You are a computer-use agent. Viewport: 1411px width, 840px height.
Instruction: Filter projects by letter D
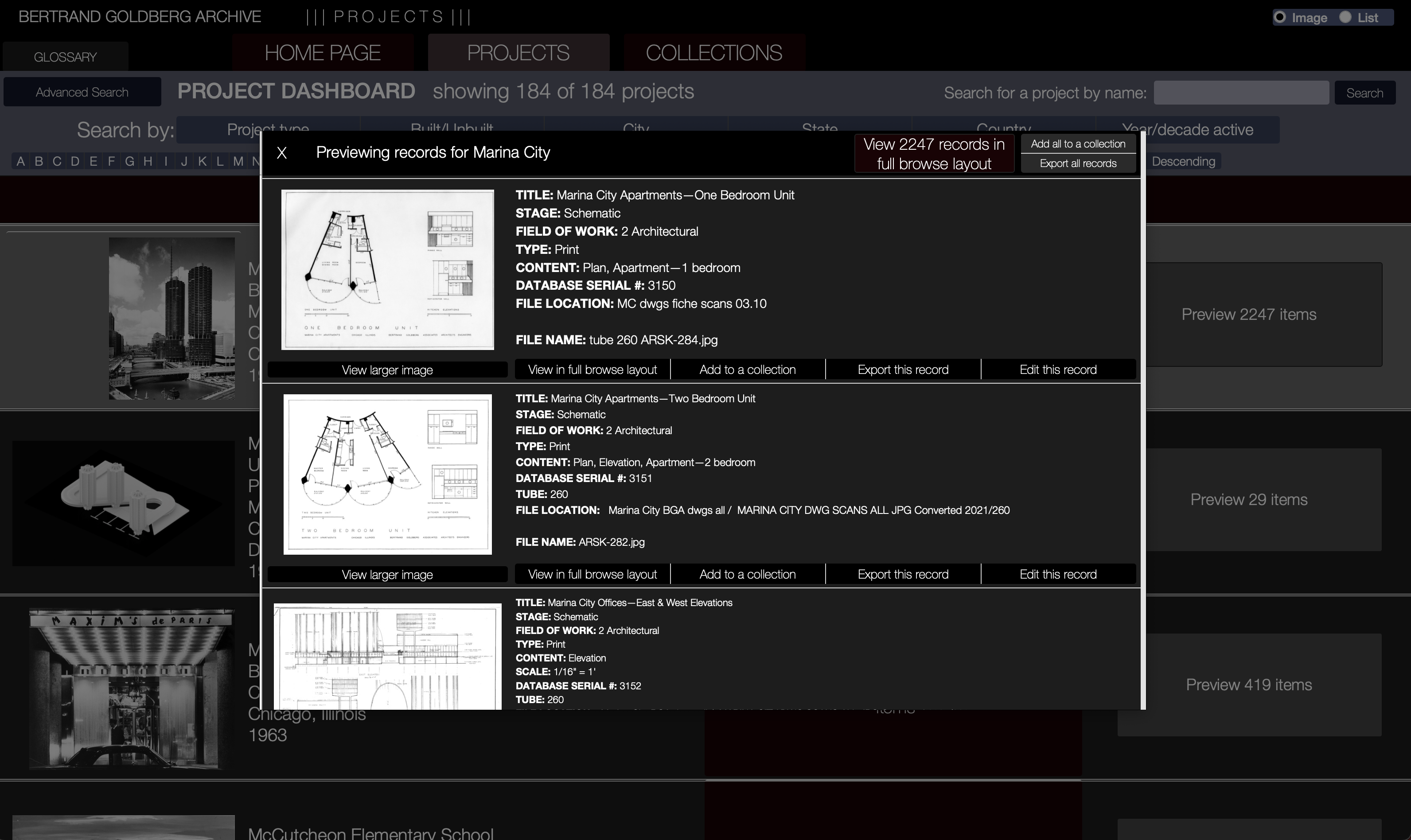coord(75,161)
